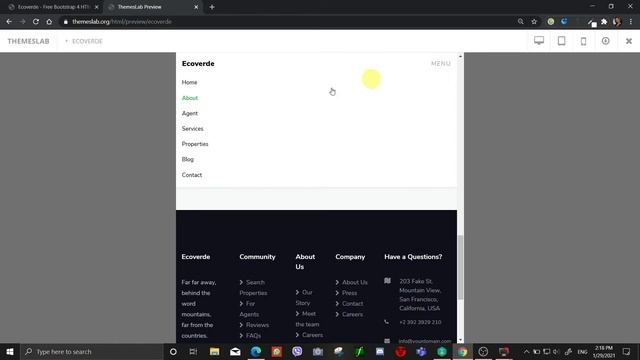Click the address bar URL
This screenshot has width=640, height=360.
click(x=122, y=22)
